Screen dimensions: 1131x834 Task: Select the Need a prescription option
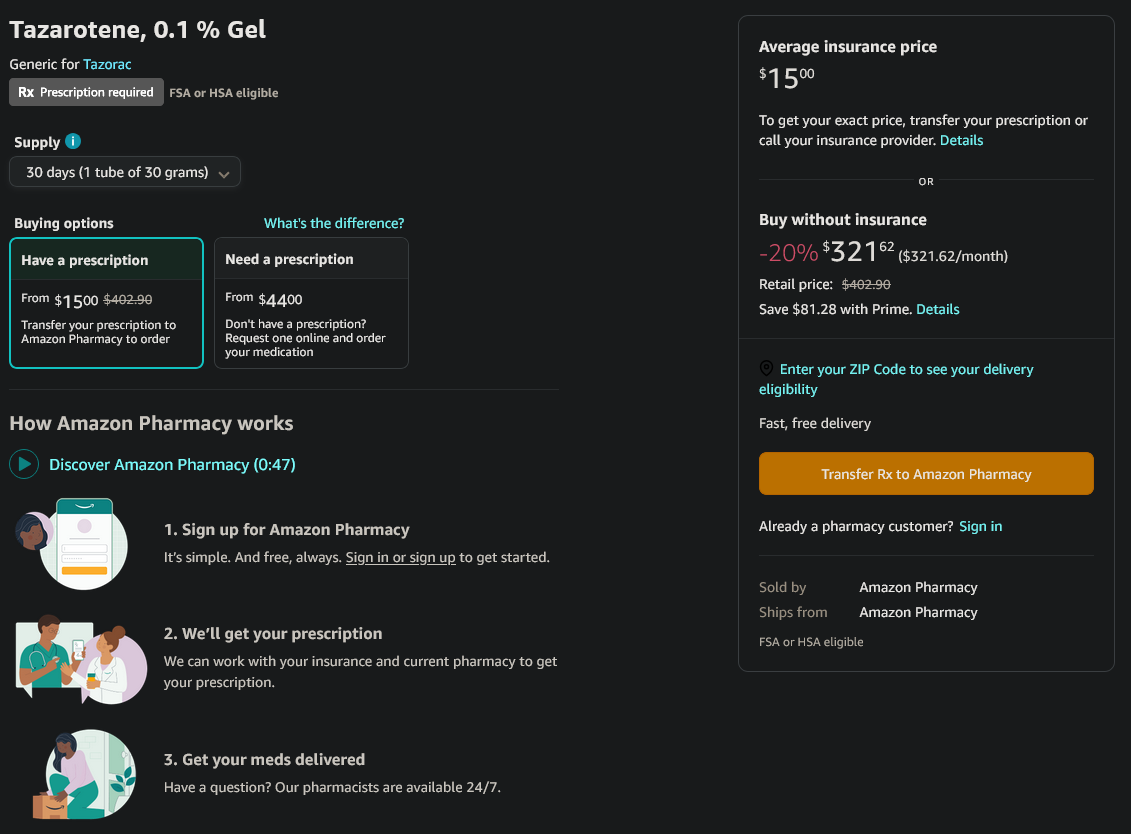312,303
